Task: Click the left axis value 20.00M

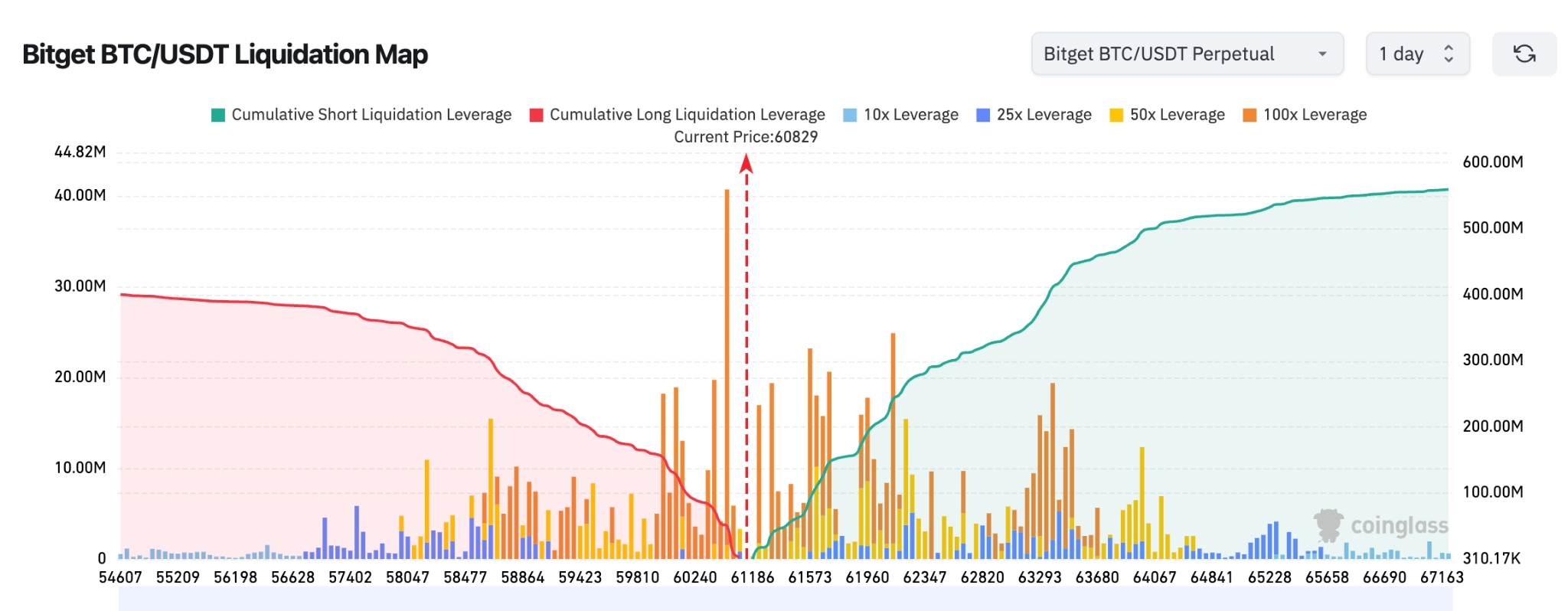Action: [80, 377]
